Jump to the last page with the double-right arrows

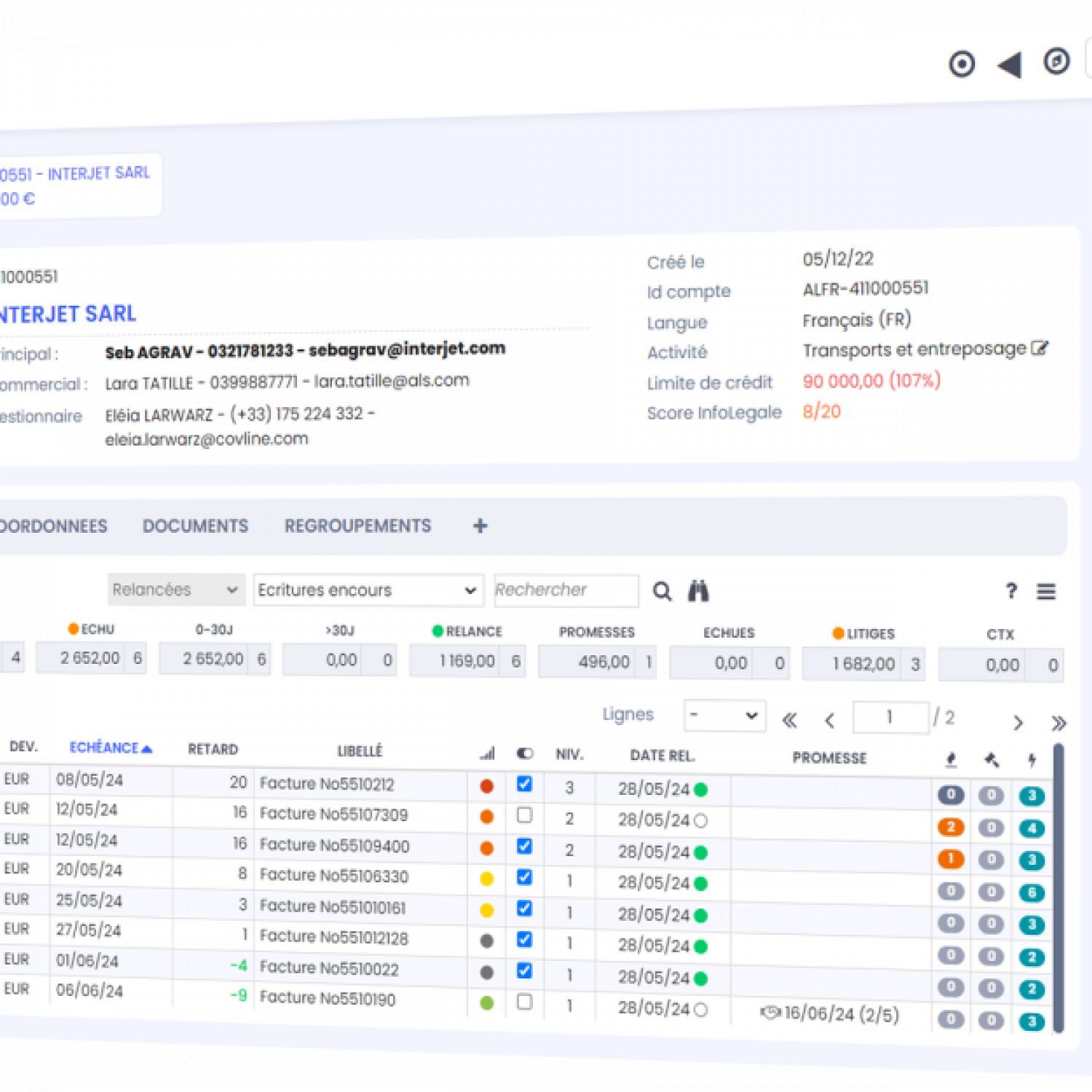coord(1059,723)
